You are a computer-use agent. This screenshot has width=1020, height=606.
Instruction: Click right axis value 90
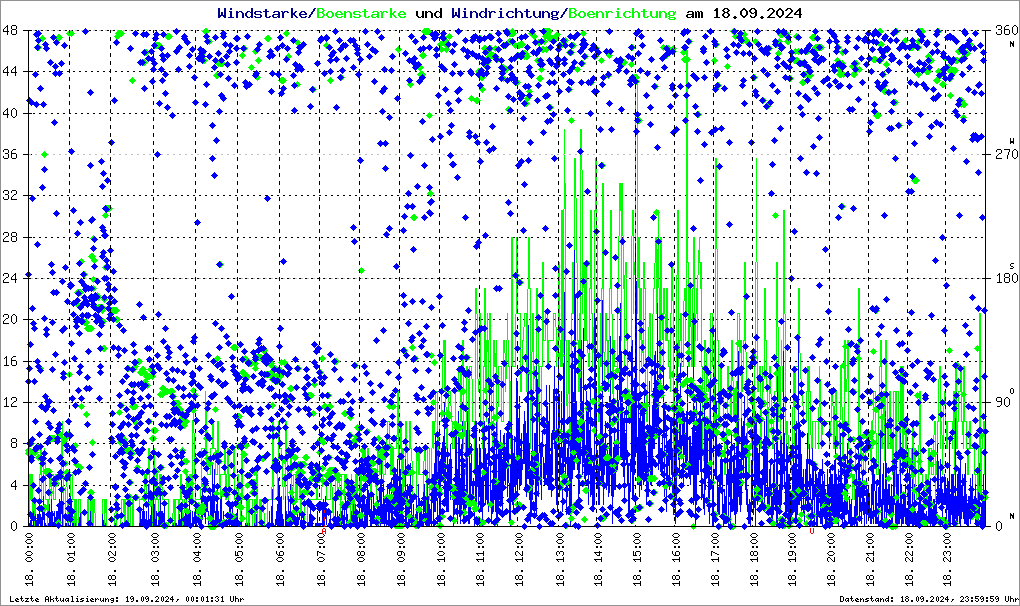pos(1003,402)
